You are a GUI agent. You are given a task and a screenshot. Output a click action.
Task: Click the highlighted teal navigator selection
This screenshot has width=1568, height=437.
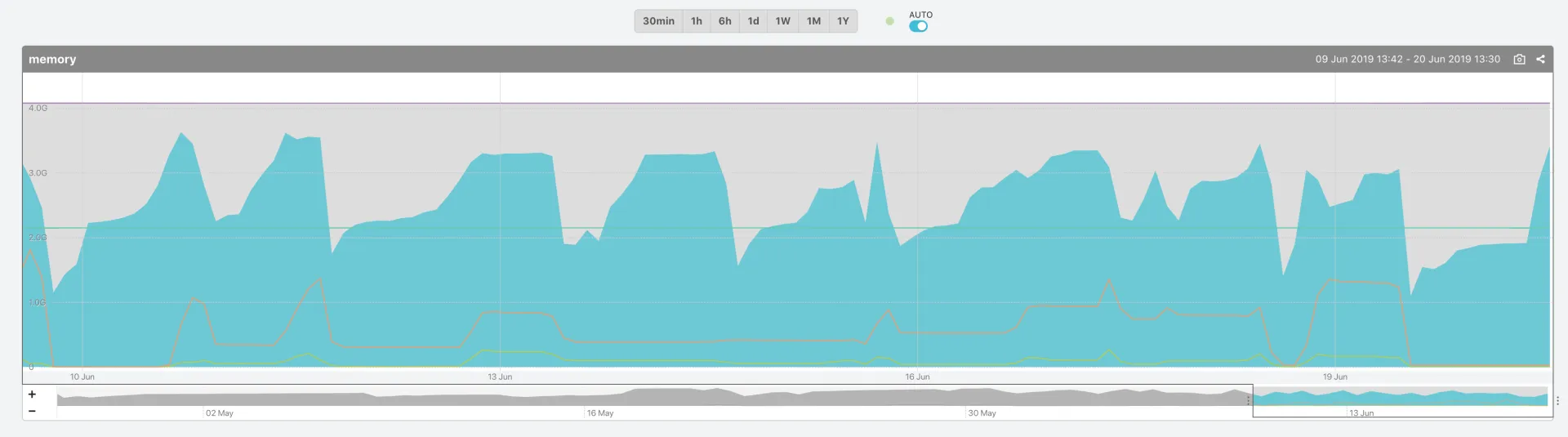point(1401,399)
